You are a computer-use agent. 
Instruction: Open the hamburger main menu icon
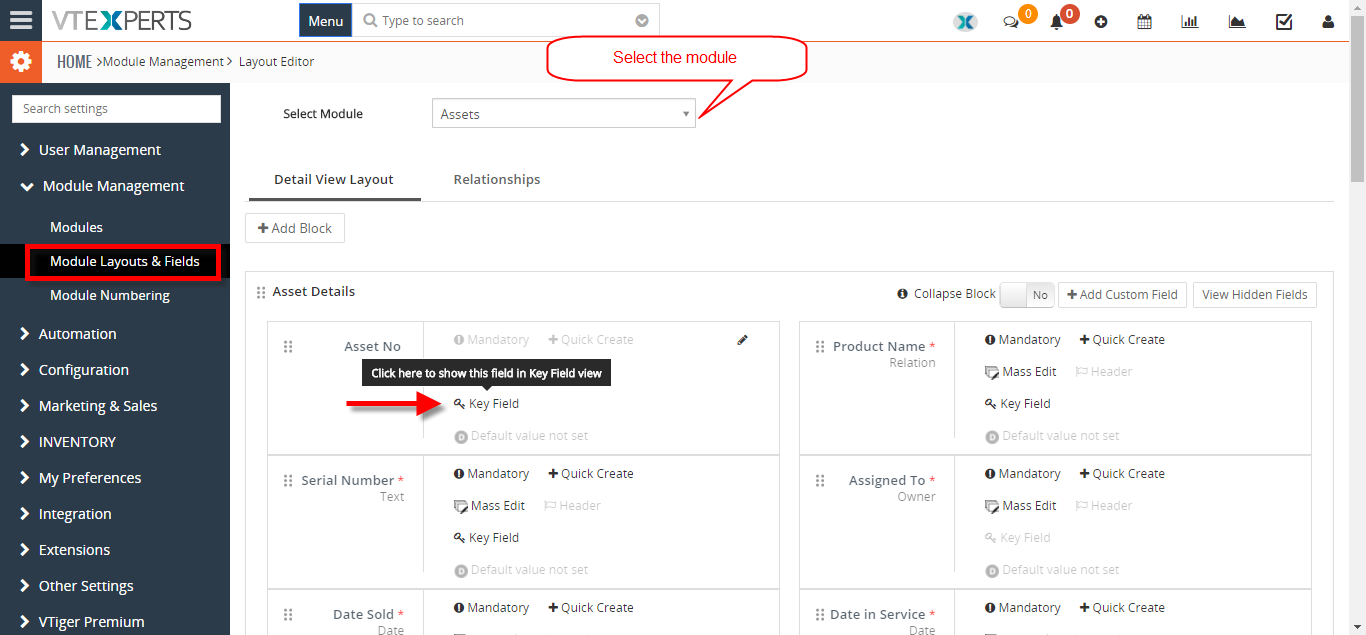point(20,20)
